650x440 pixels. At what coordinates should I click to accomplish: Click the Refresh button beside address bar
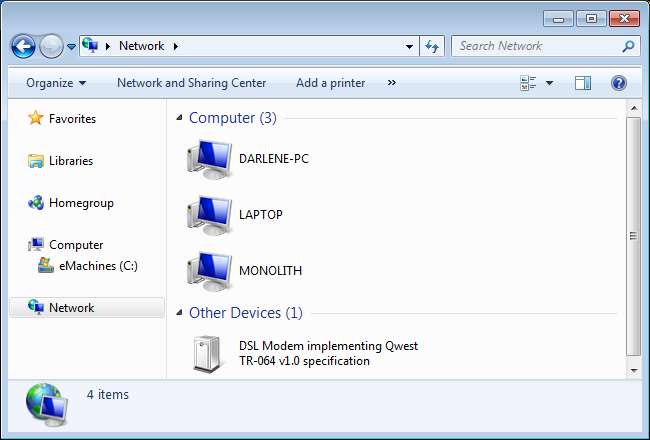click(432, 46)
